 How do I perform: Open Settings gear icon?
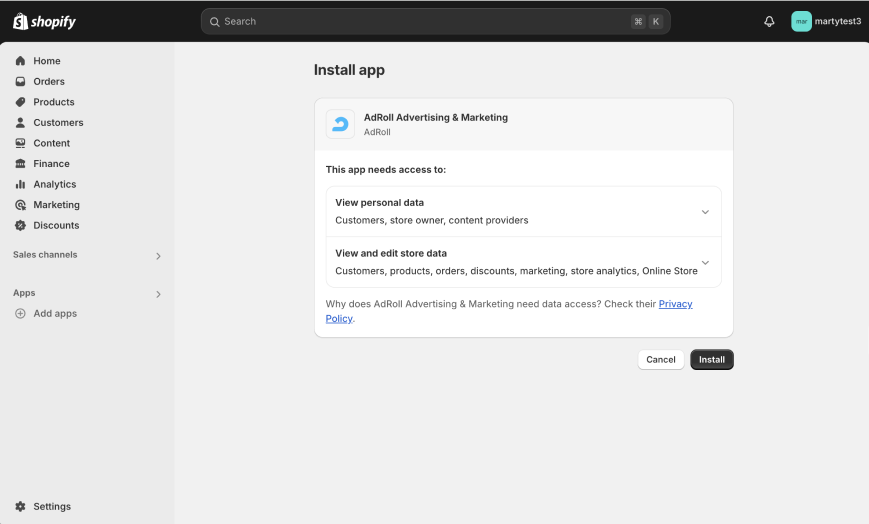pos(20,506)
